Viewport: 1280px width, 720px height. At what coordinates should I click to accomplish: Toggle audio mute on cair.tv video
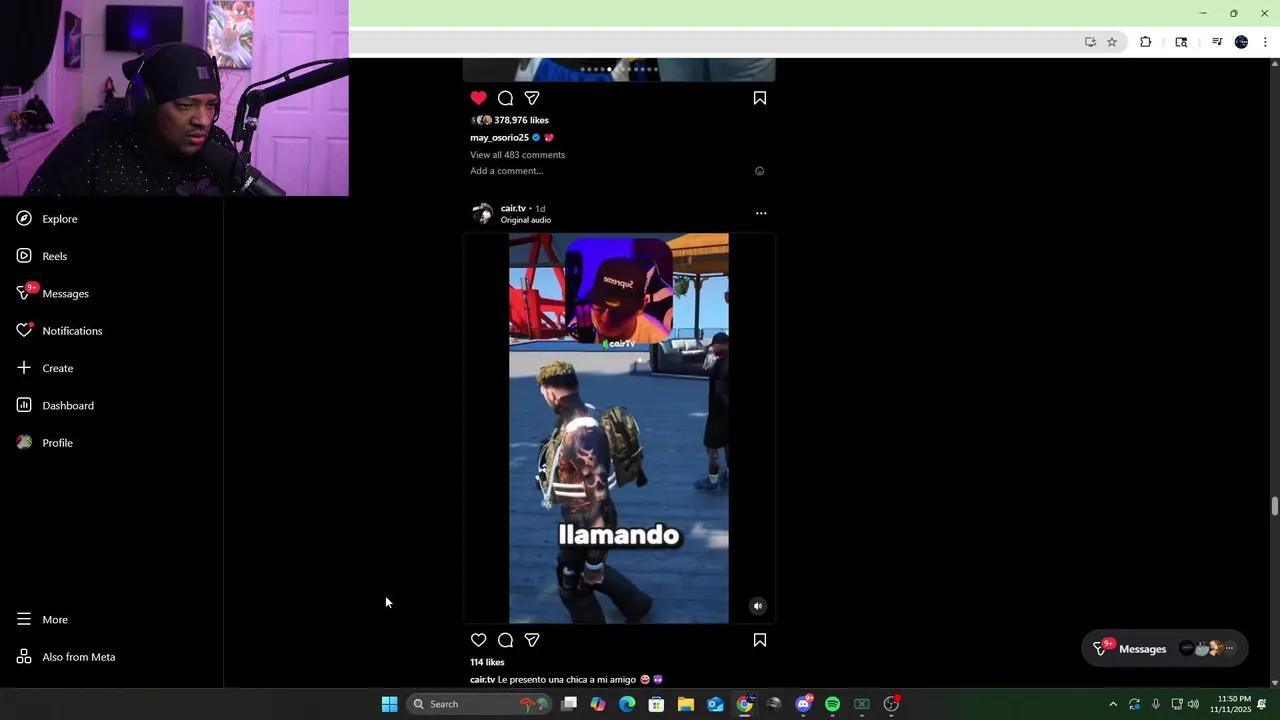pos(758,606)
